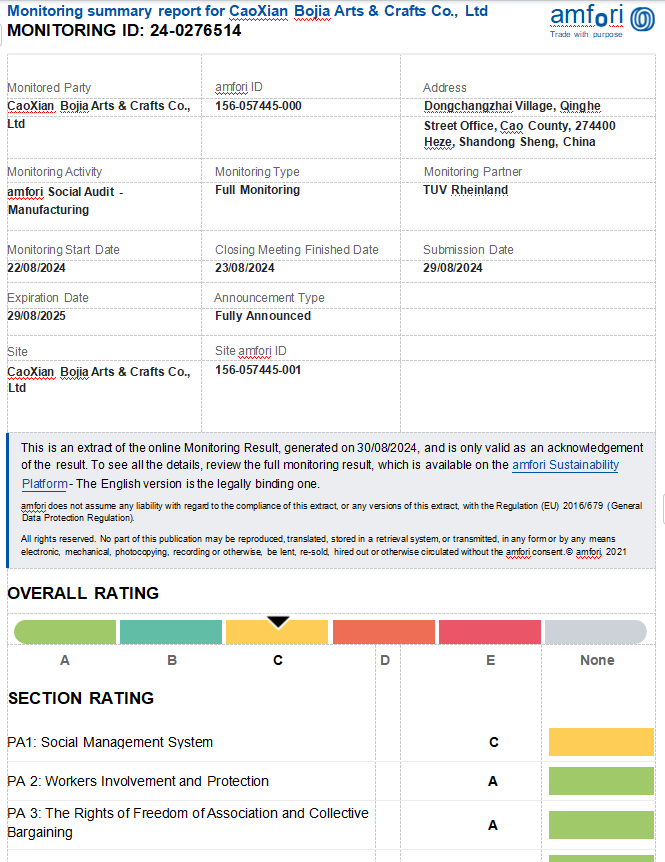Click the Site amfori ID value 156-057445-001
665x862 pixels.
258,370
